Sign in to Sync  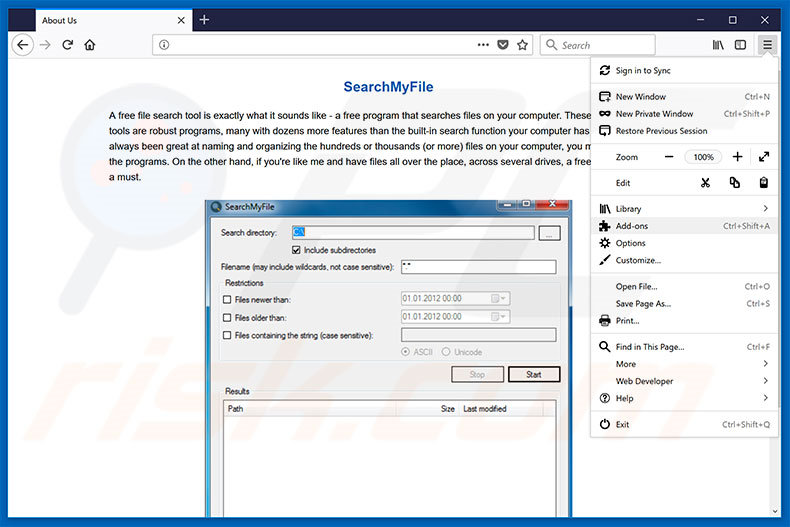pyautogui.click(x=685, y=71)
